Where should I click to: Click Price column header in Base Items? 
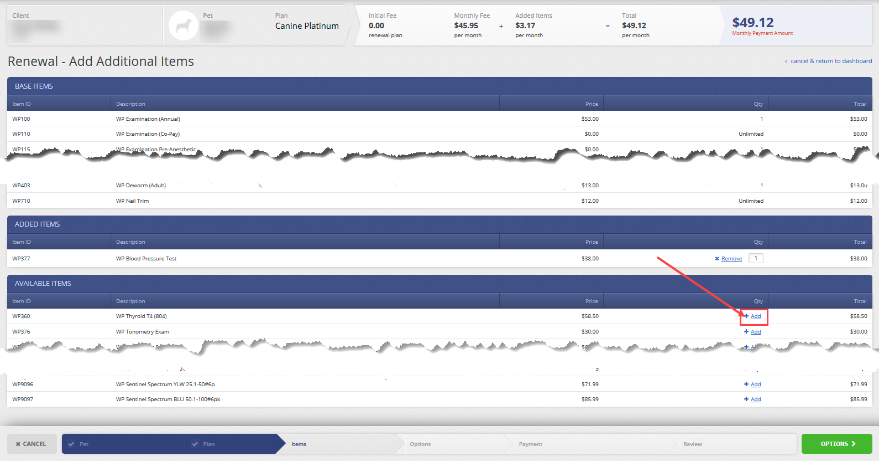coord(592,104)
